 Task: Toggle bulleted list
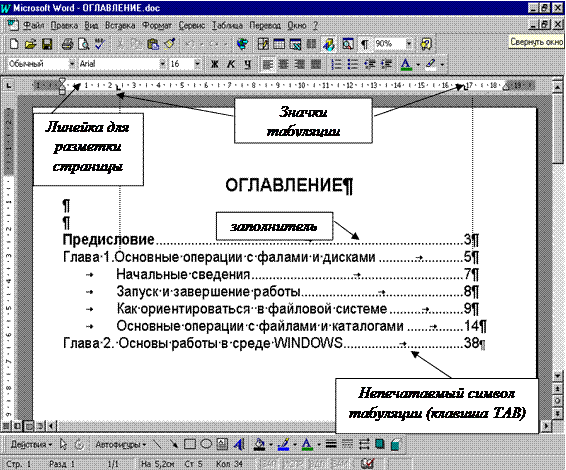353,64
